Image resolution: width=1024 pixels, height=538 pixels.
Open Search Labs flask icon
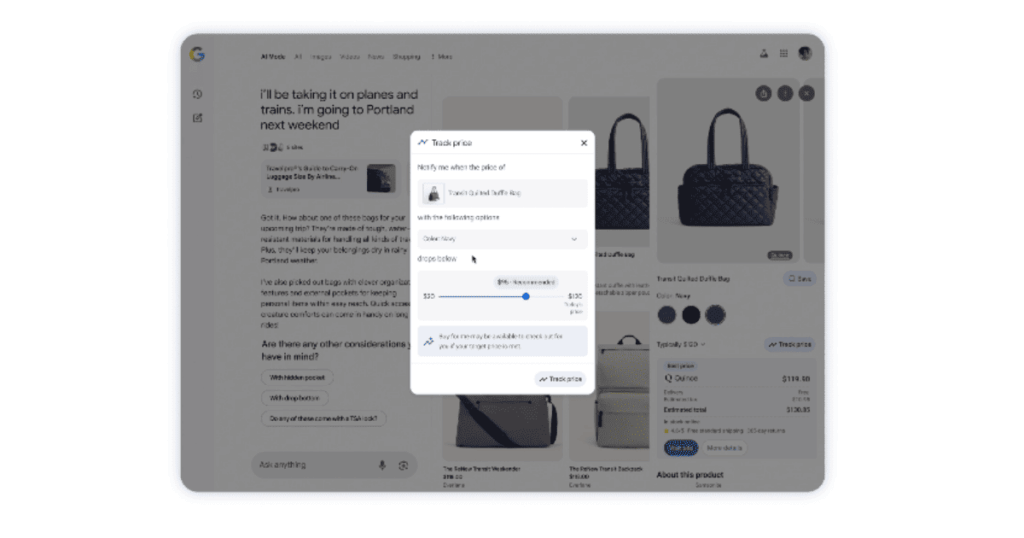pyautogui.click(x=763, y=54)
